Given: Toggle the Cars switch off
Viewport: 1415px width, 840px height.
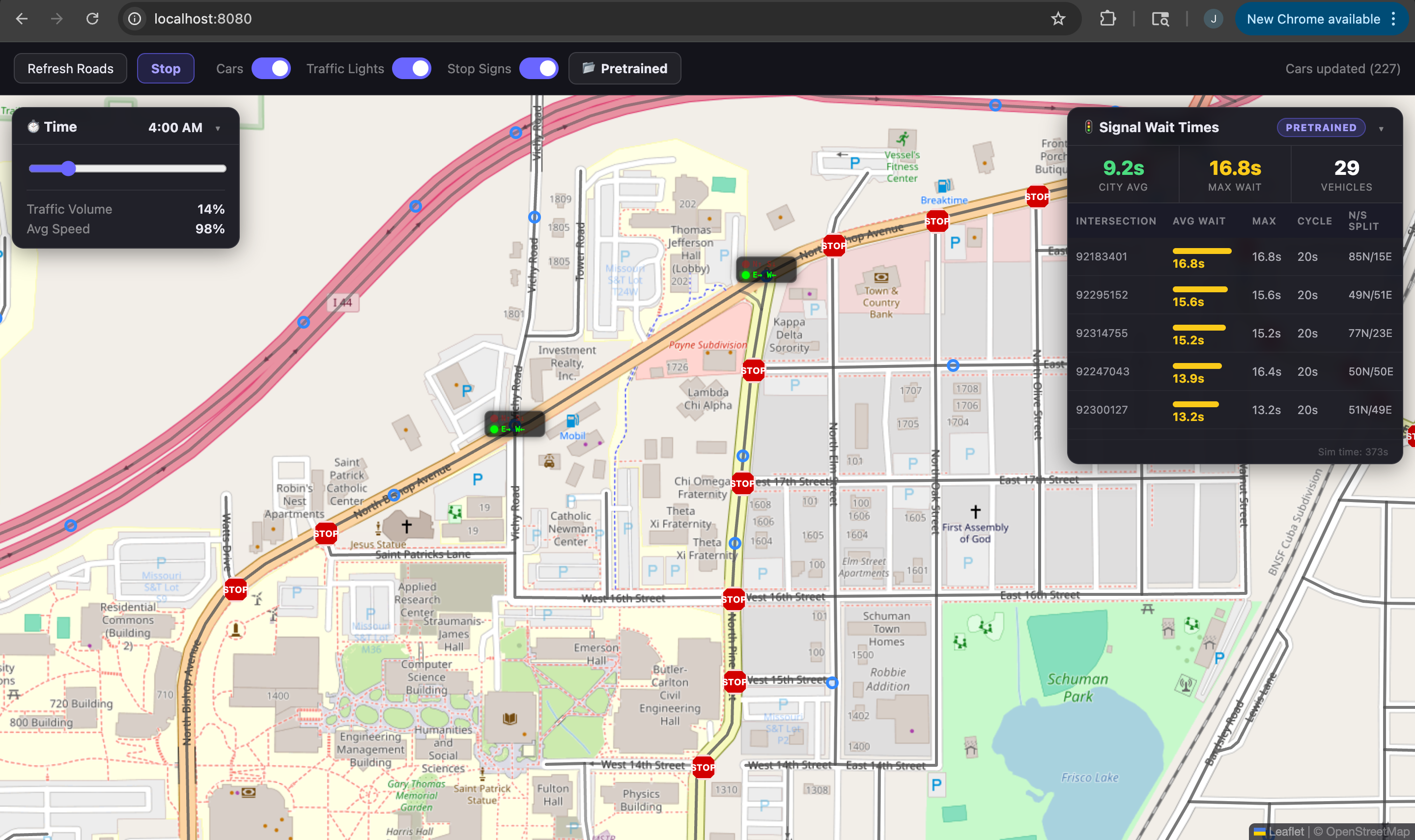Looking at the screenshot, I should tap(271, 68).
